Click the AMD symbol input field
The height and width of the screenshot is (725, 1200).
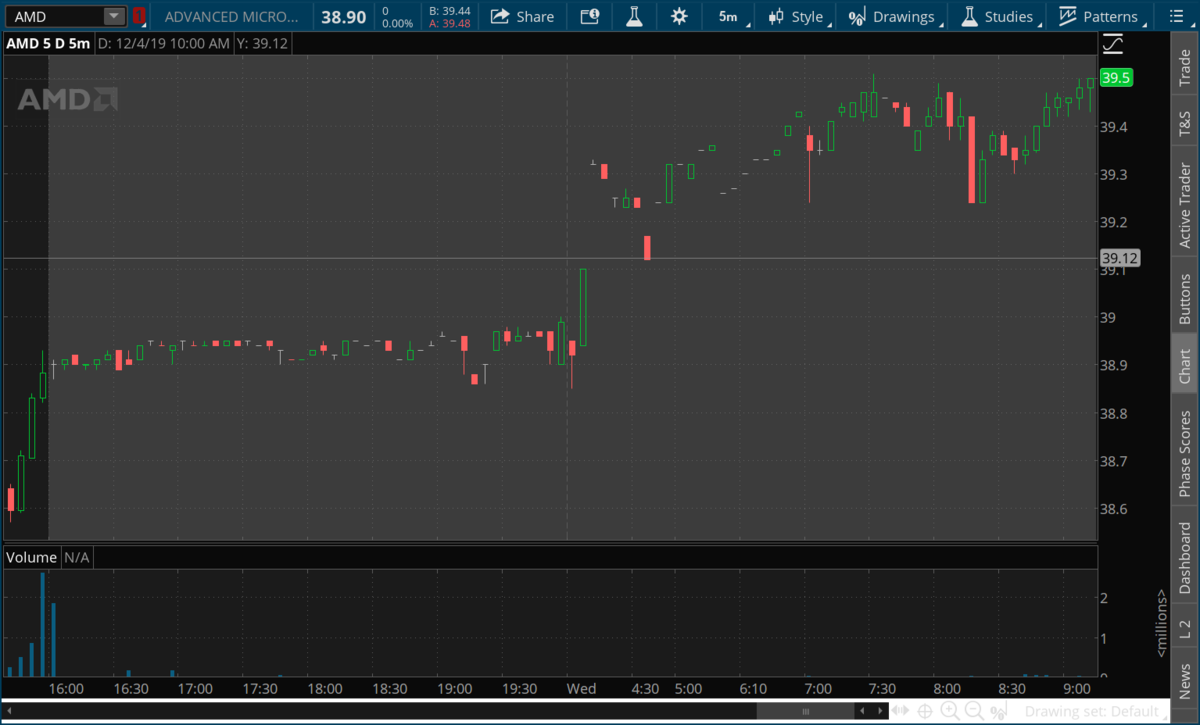click(x=55, y=16)
